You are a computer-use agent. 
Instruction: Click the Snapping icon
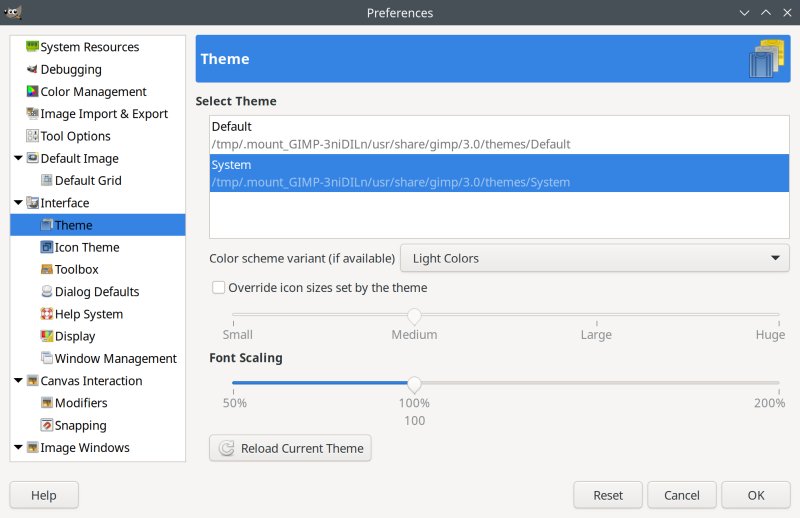coord(46,425)
